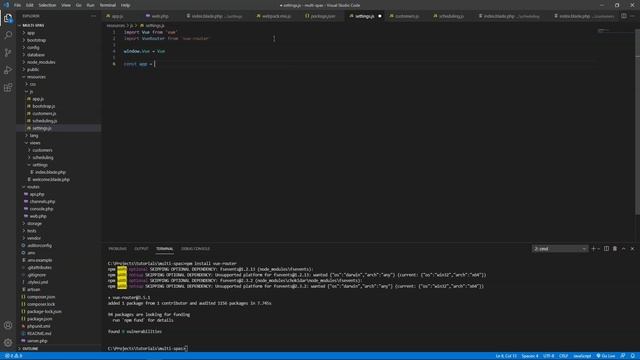Open the Terminal menu
Image resolution: width=640 pixels, height=360 pixels.
107,5
